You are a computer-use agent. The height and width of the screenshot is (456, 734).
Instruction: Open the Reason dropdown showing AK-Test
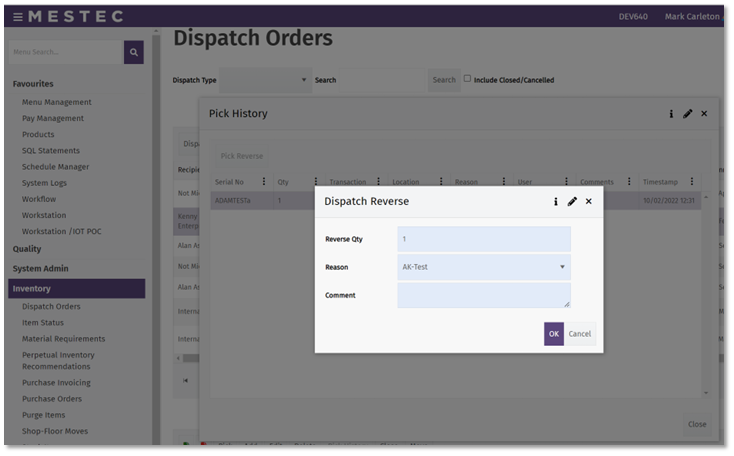(484, 267)
